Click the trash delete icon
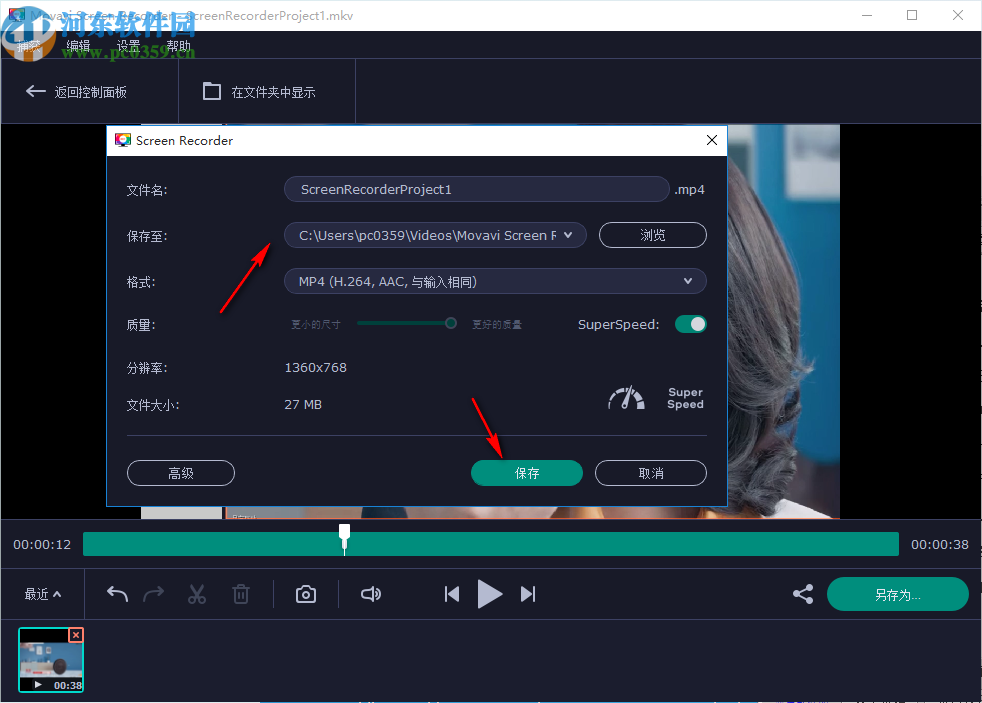This screenshot has height=703, width=982. 241,593
